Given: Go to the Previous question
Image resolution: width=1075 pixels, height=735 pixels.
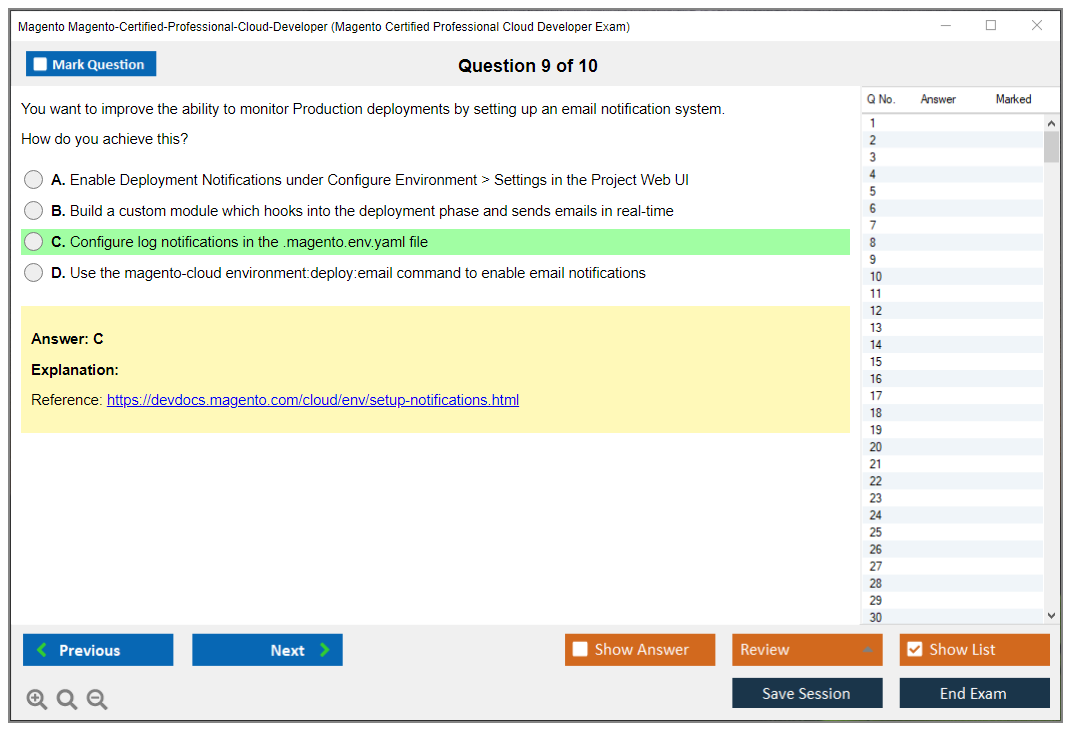Looking at the screenshot, I should 98,650.
